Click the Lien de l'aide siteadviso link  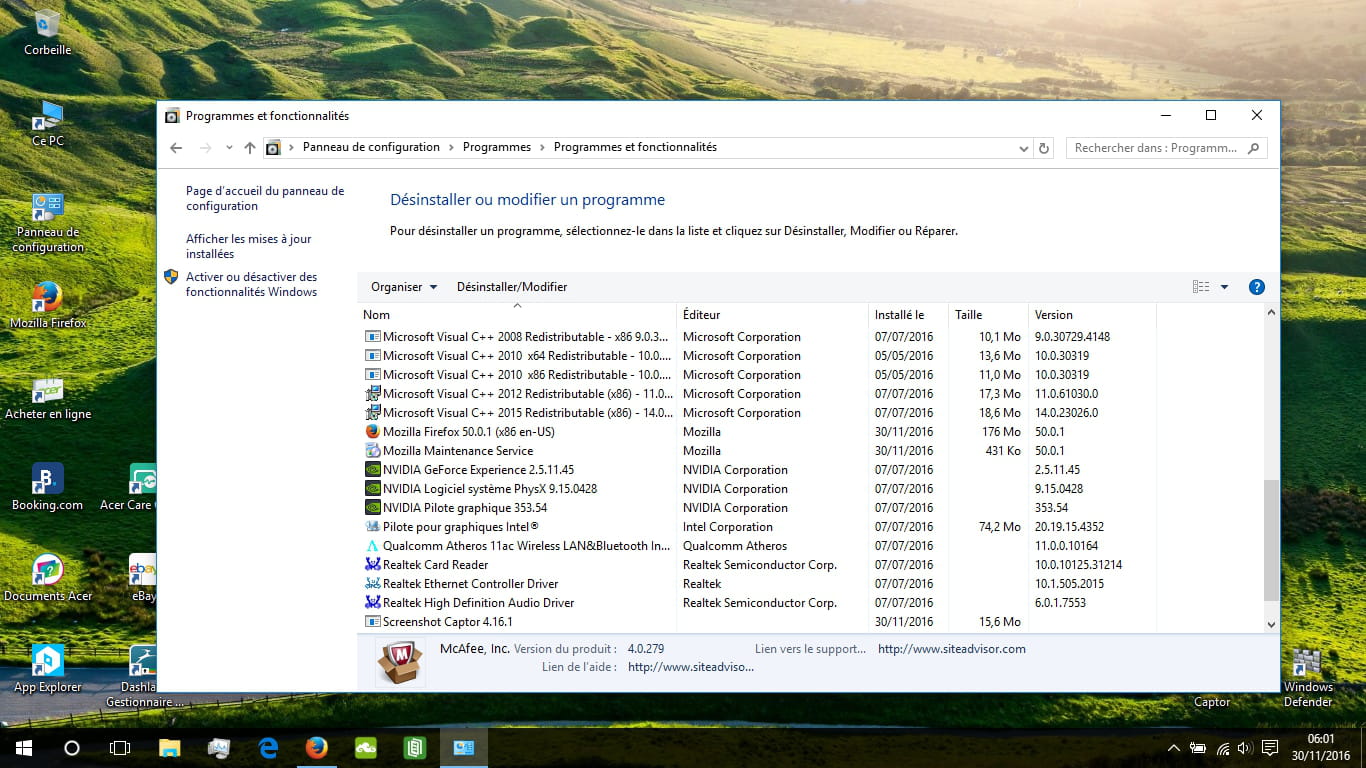(691, 667)
